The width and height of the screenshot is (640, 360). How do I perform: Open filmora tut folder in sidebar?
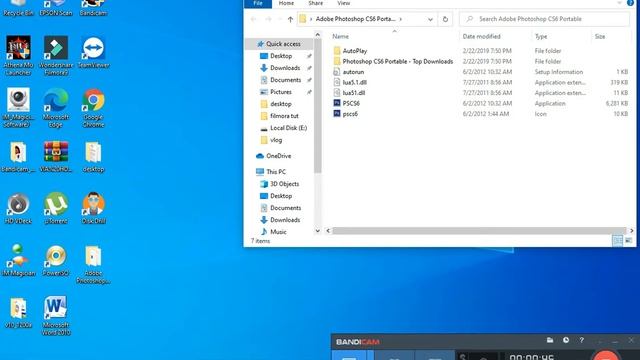[x=284, y=116]
